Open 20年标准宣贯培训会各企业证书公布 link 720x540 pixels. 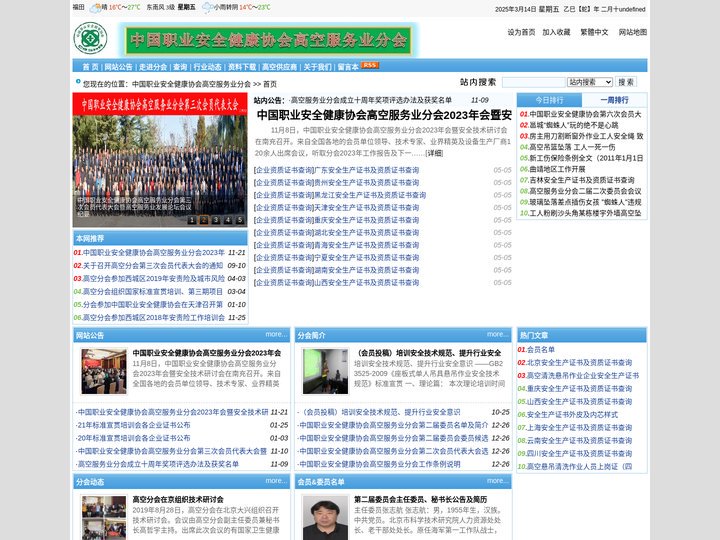[x=133, y=439]
